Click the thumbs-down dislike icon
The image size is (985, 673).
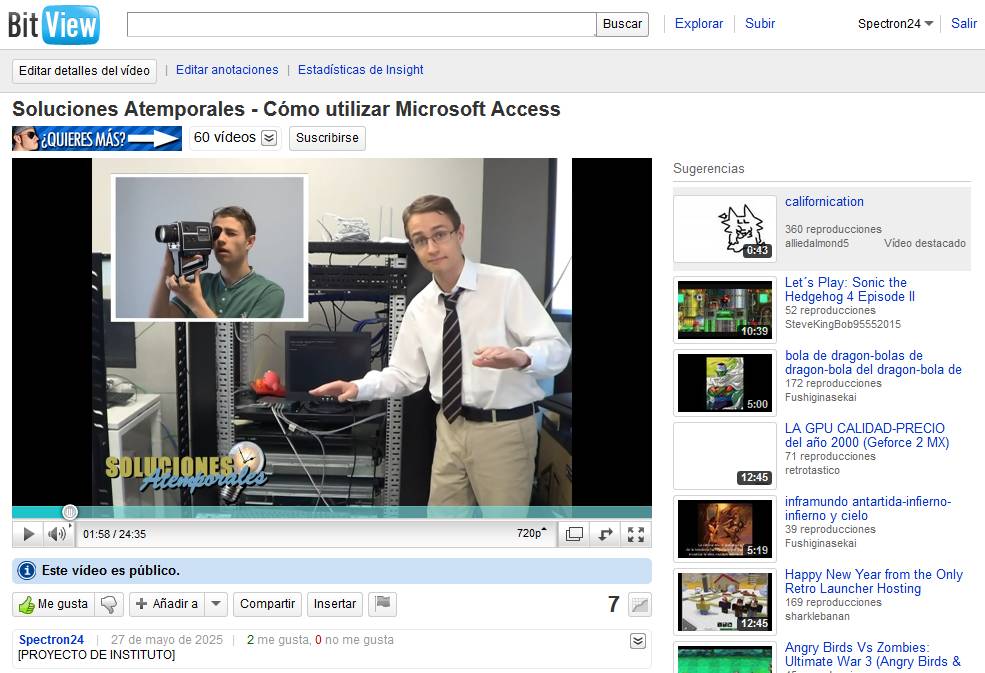coord(109,604)
